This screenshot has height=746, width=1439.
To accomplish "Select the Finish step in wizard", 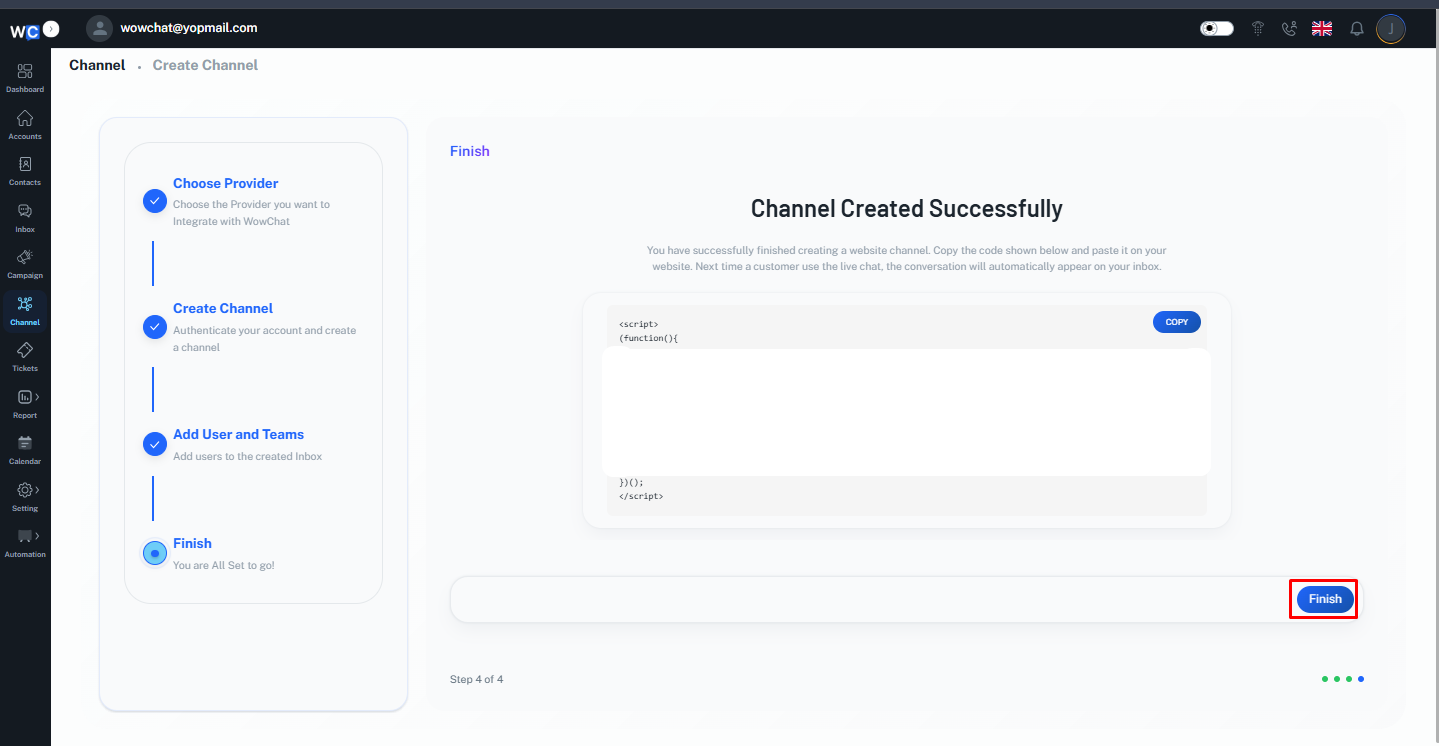I will tap(192, 543).
